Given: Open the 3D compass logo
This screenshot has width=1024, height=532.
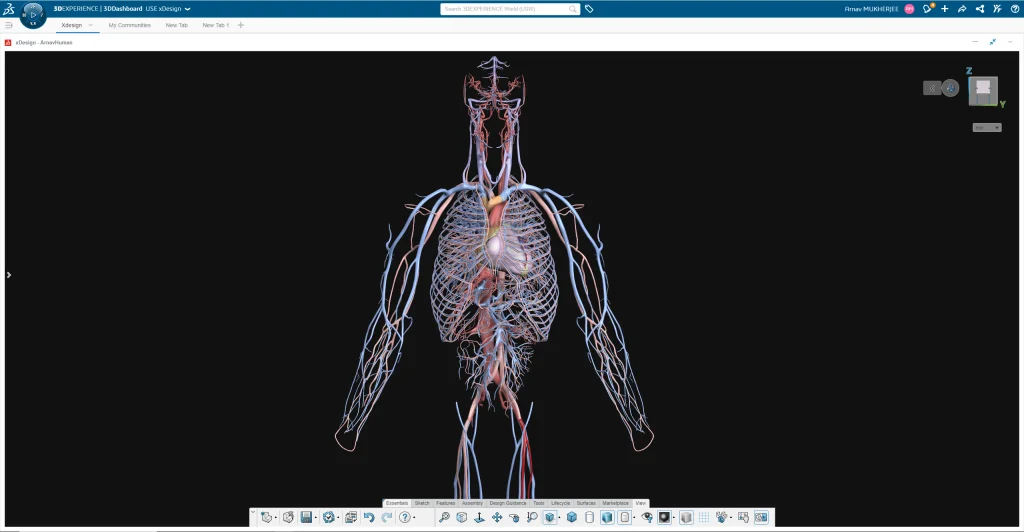Looking at the screenshot, I should click(33, 14).
